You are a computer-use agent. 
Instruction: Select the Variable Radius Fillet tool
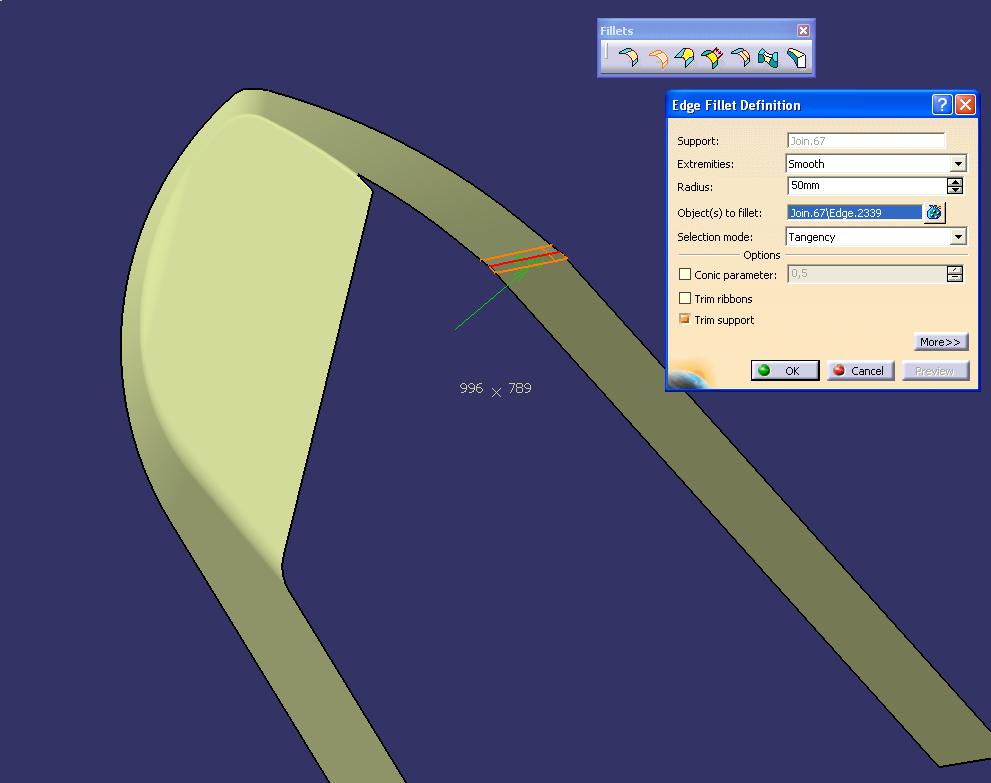(684, 58)
